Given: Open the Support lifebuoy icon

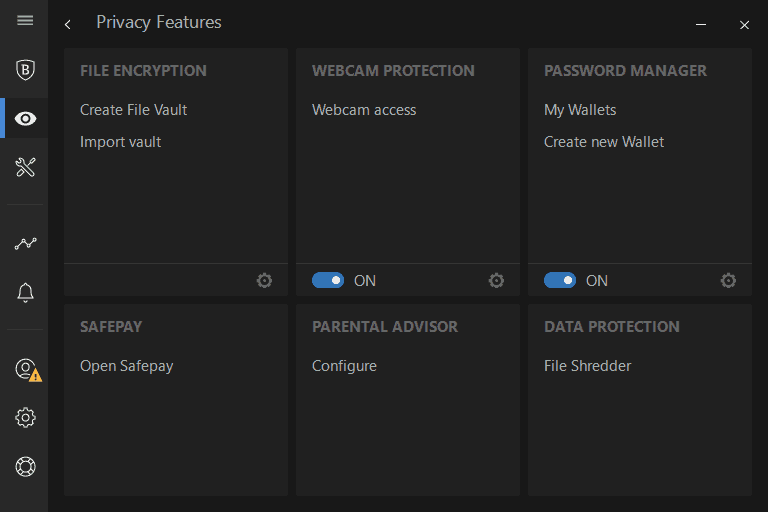Looking at the screenshot, I should (25, 466).
